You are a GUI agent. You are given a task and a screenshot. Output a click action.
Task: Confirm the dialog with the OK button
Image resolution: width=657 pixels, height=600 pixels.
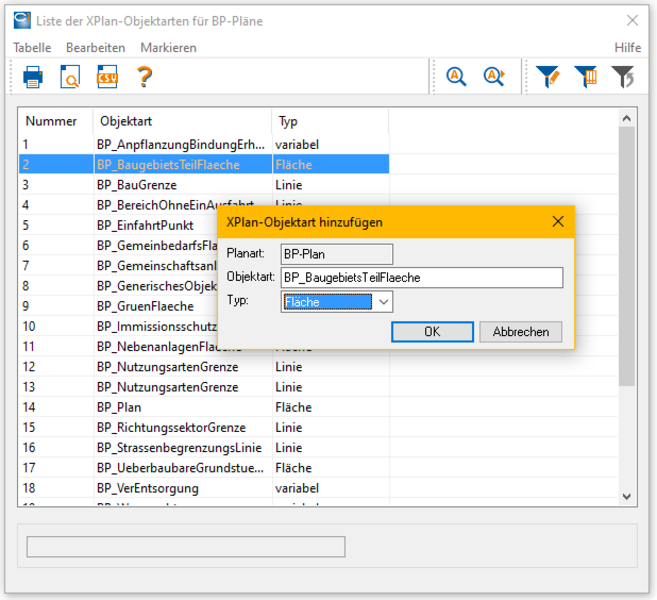(x=432, y=332)
